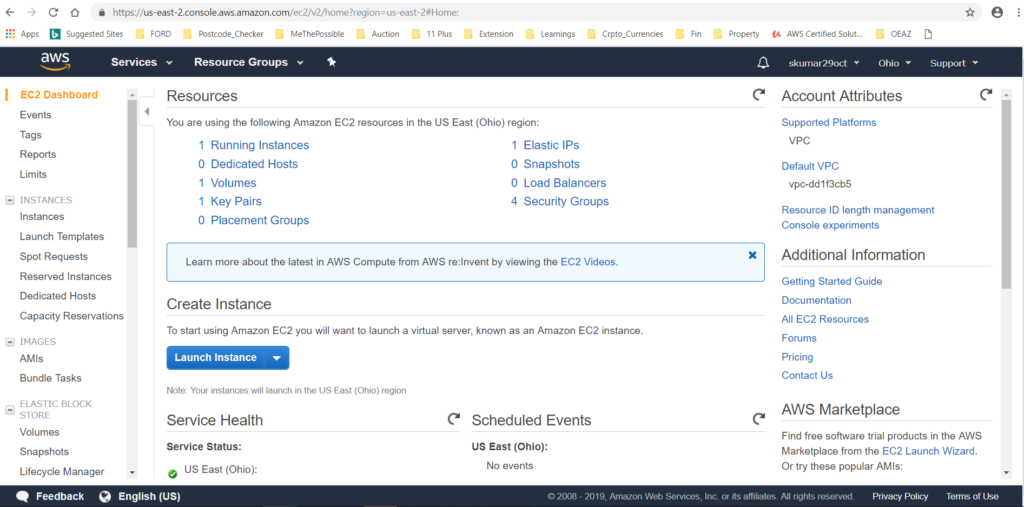This screenshot has height=507, width=1024.
Task: Bookmark this page with star icon
Action: click(970, 12)
